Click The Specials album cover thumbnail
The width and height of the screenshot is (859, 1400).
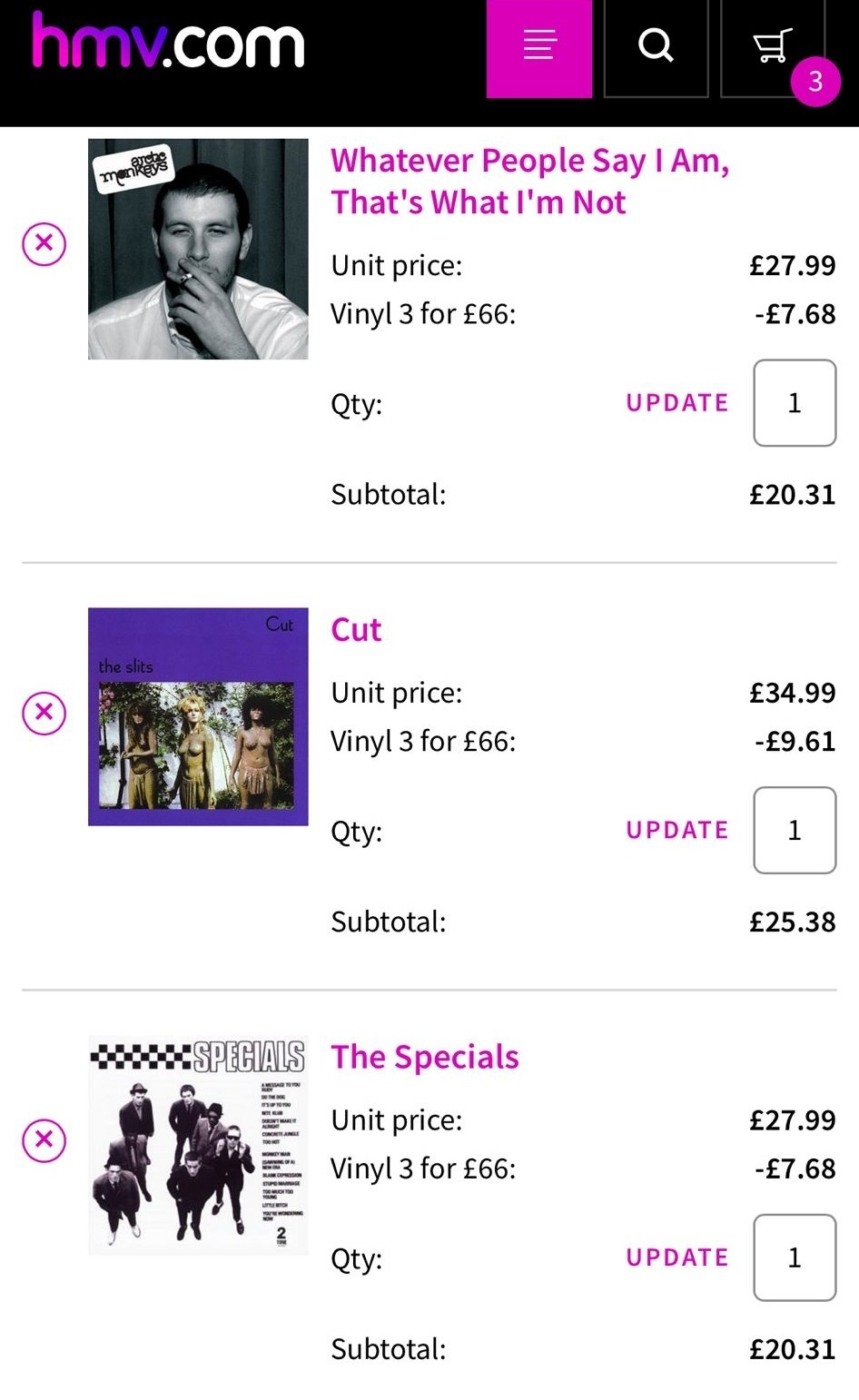click(198, 1146)
